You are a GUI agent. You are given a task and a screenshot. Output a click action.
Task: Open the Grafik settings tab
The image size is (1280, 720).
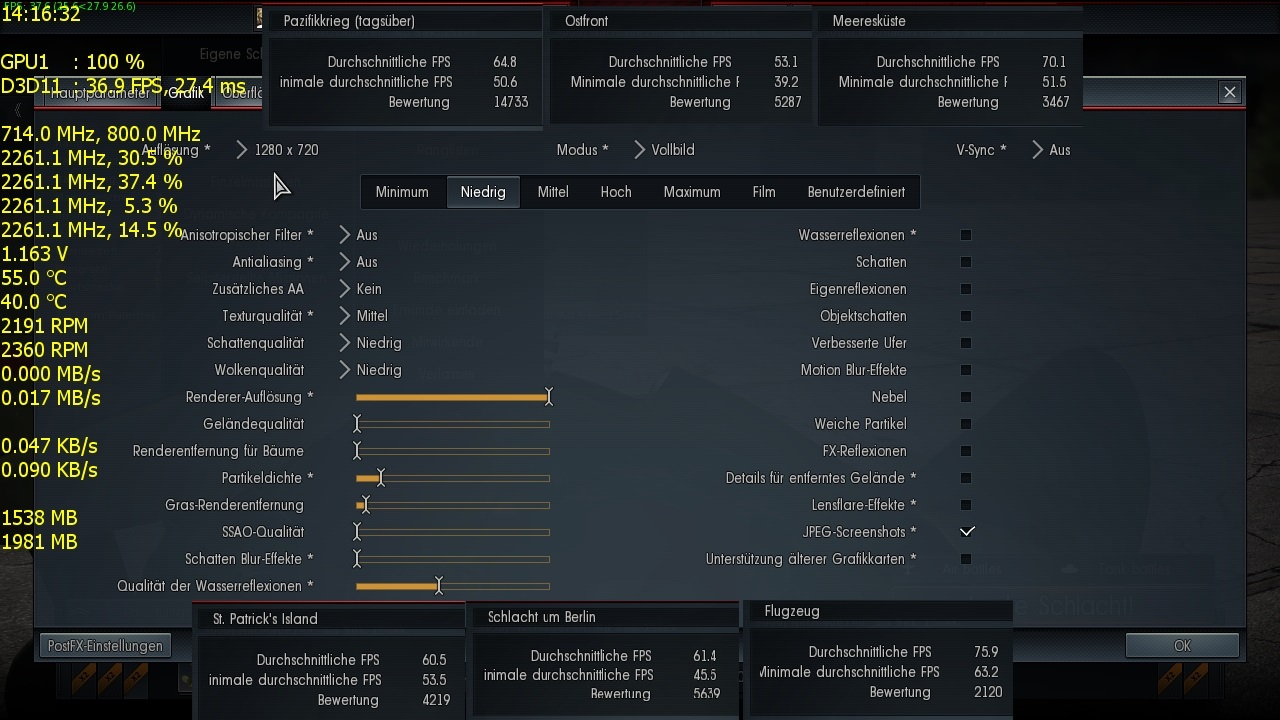point(186,93)
